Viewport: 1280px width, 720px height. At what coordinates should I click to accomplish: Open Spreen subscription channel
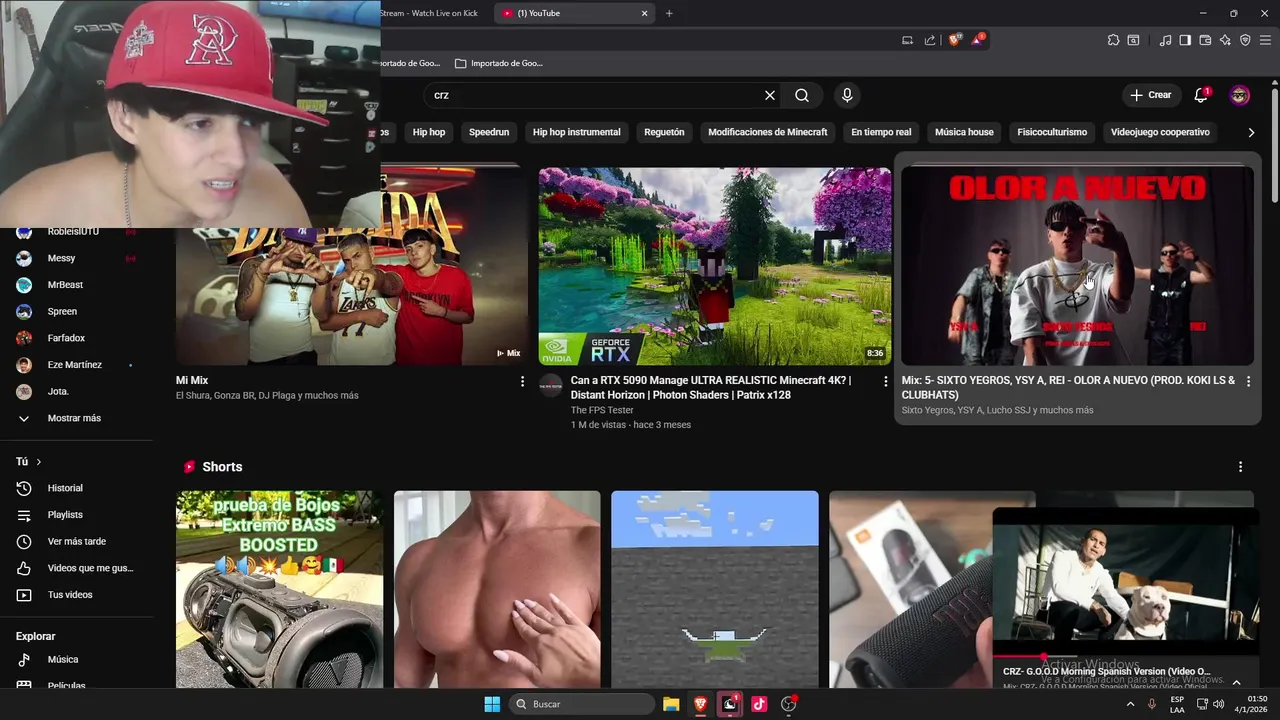[77, 311]
